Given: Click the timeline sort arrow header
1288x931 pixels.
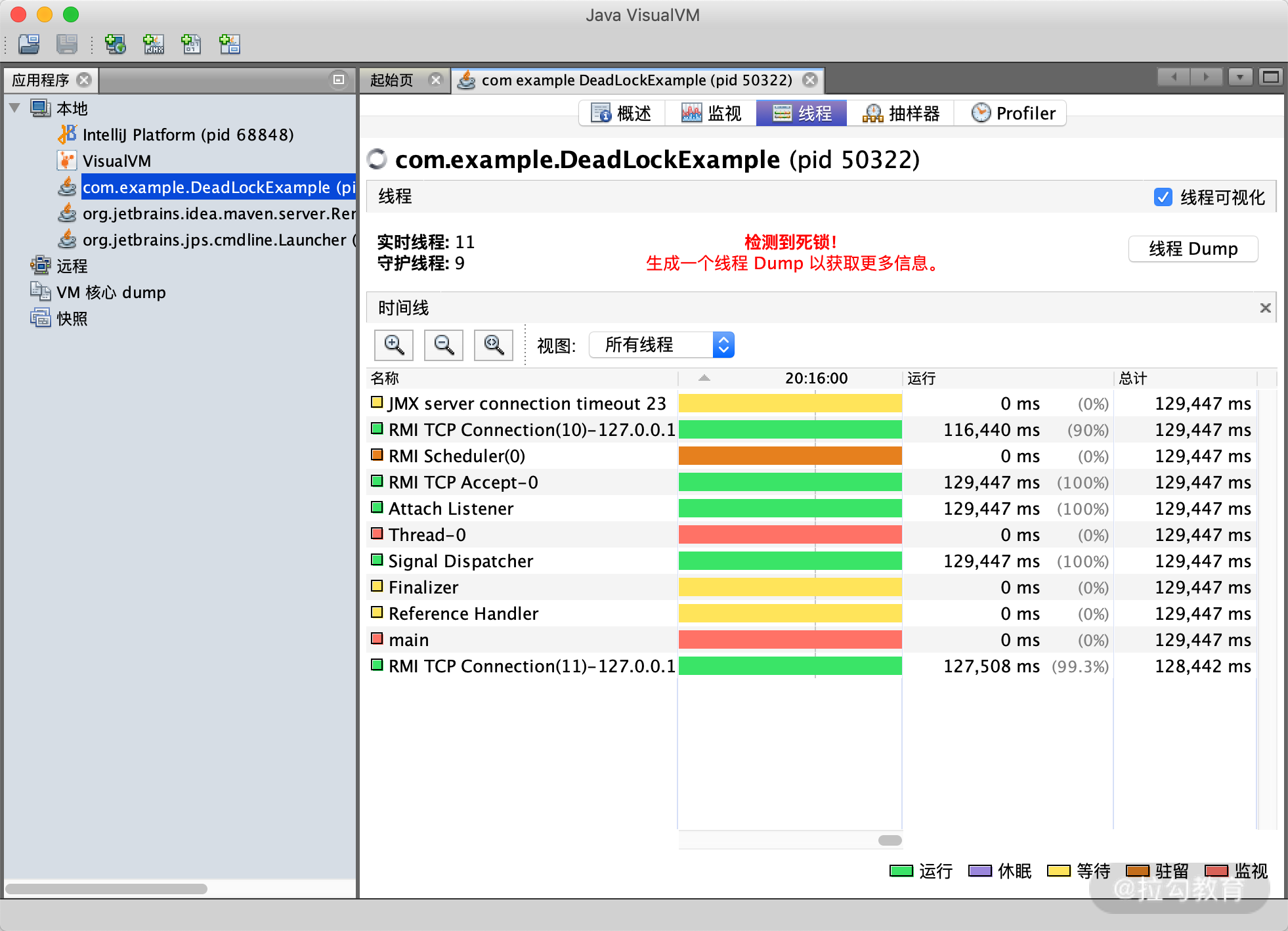Looking at the screenshot, I should tap(704, 378).
